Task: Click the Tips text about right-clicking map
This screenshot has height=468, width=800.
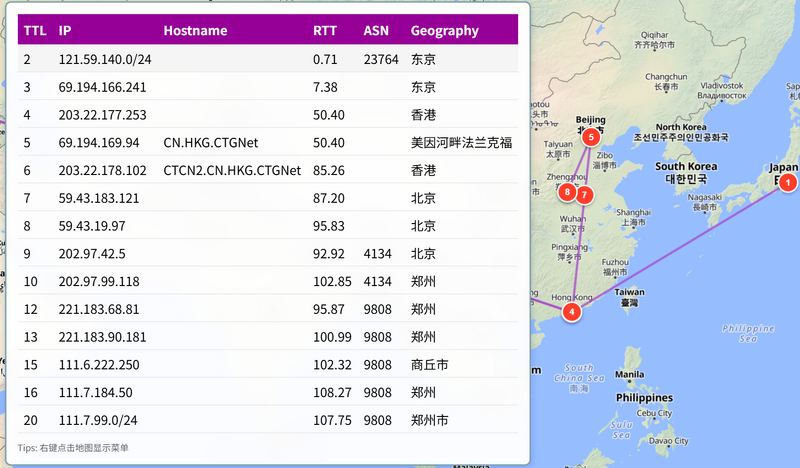Action: (x=73, y=448)
